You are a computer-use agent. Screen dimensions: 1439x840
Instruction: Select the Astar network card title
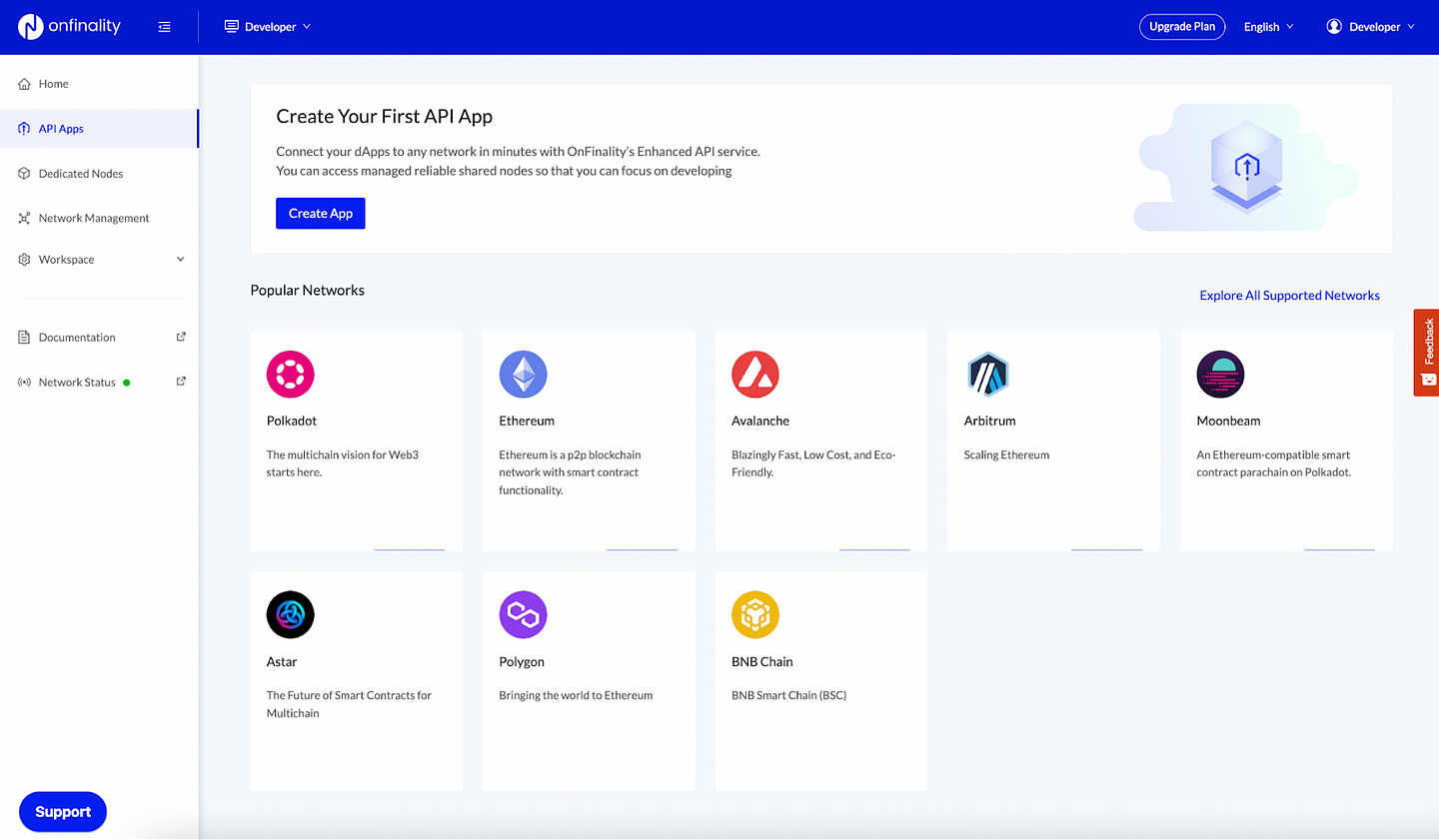(x=282, y=662)
